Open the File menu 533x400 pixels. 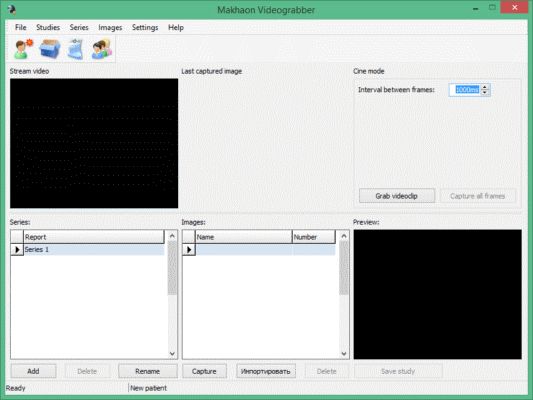click(20, 28)
